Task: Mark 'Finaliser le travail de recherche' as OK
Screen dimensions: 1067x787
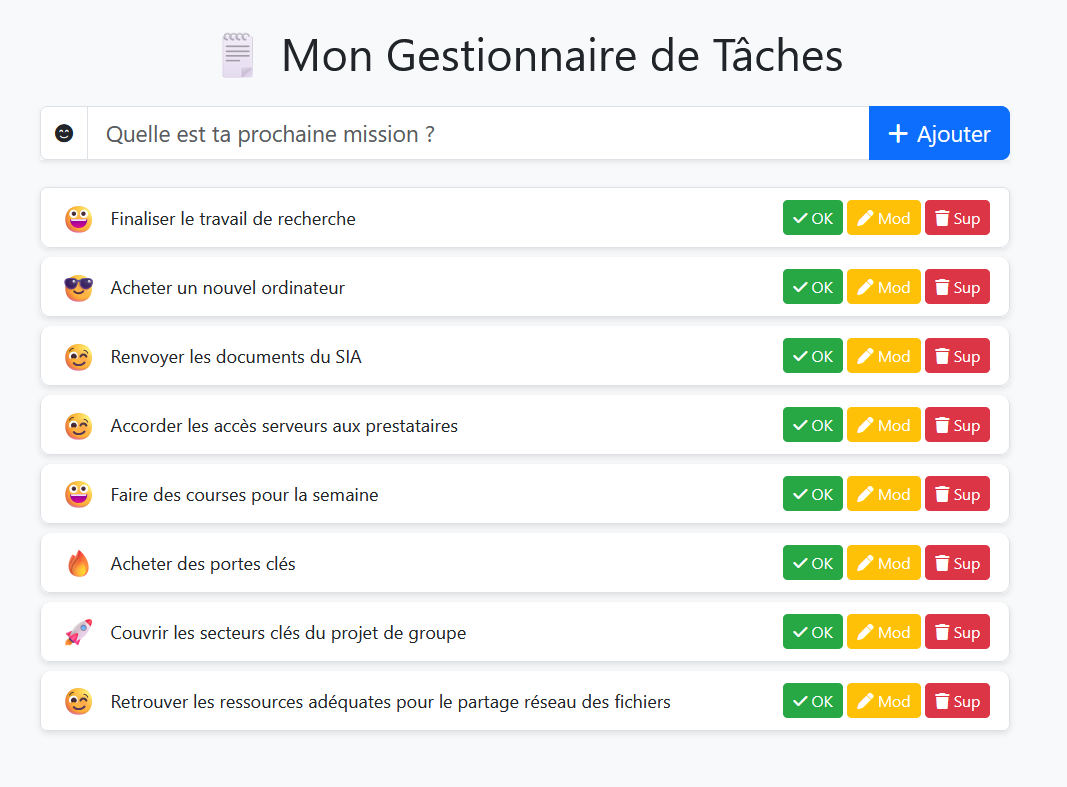Action: pos(812,217)
